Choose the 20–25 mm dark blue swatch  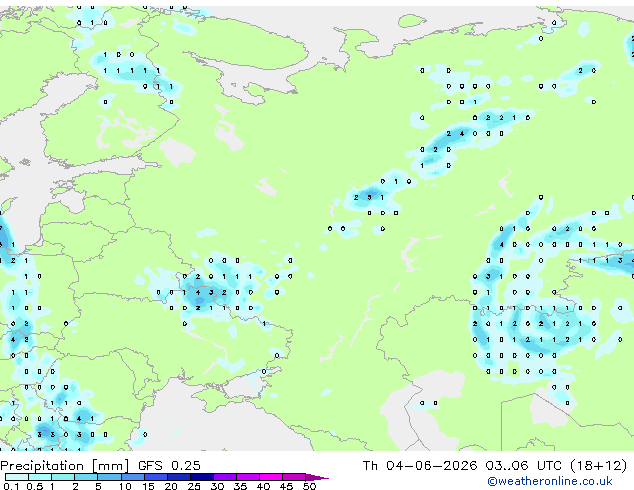178,477
